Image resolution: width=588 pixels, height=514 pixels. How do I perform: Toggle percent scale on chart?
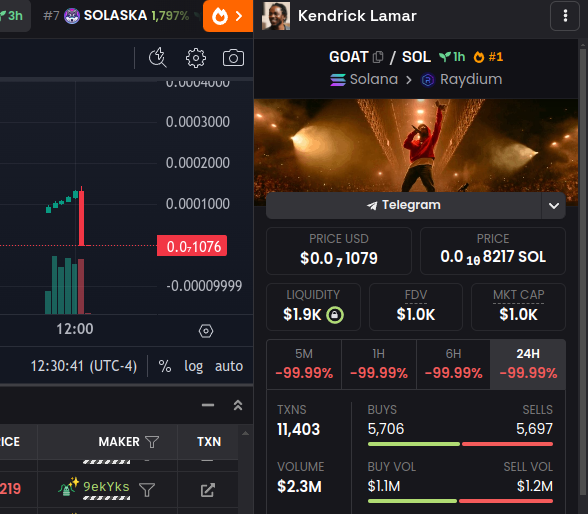click(165, 366)
